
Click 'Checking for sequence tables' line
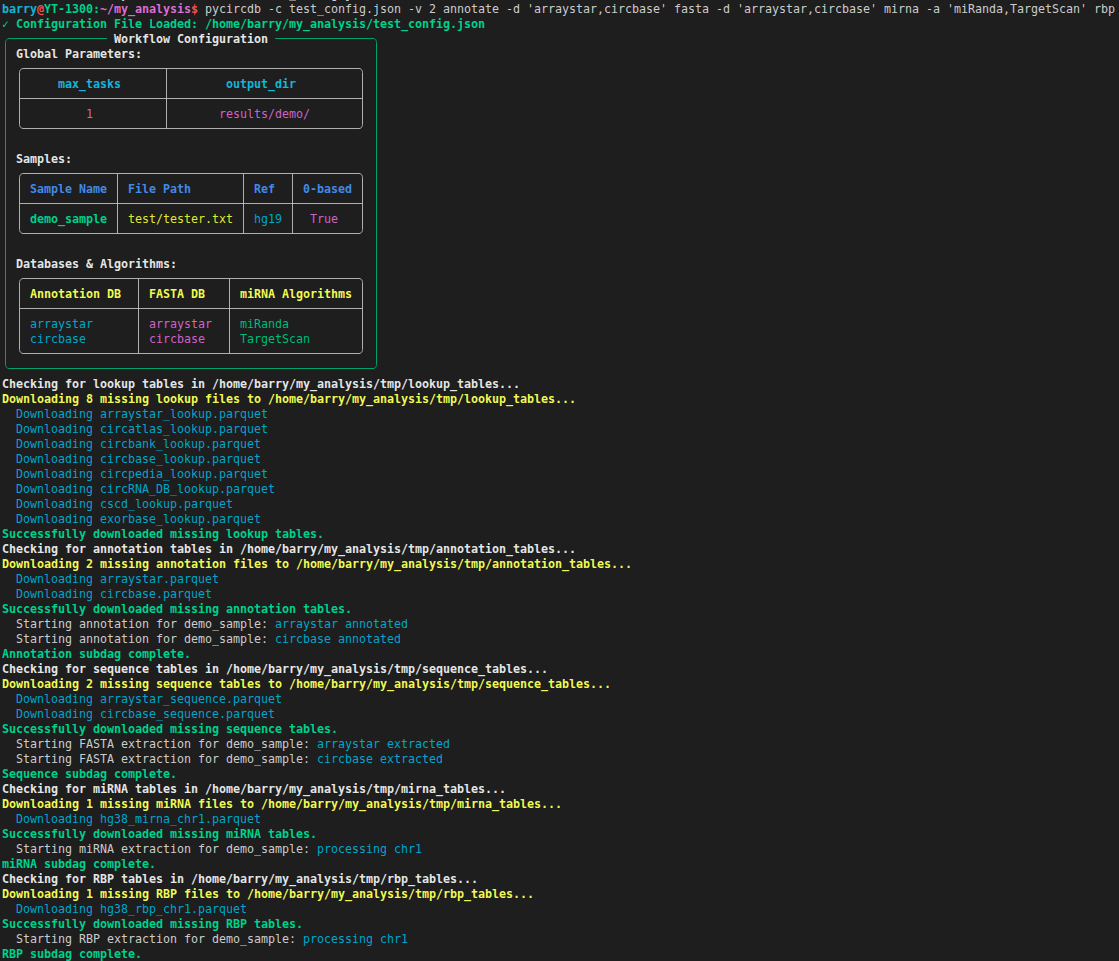click(274, 668)
